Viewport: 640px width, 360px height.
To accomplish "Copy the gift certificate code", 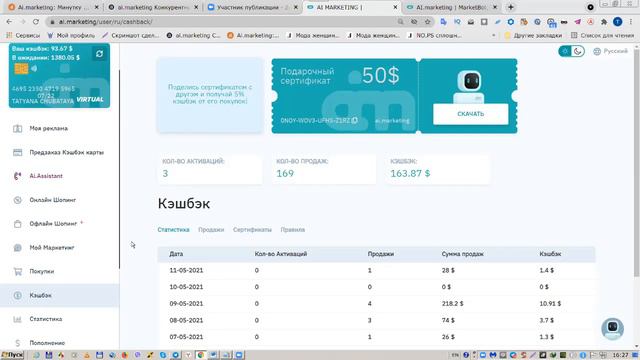I will pos(355,120).
